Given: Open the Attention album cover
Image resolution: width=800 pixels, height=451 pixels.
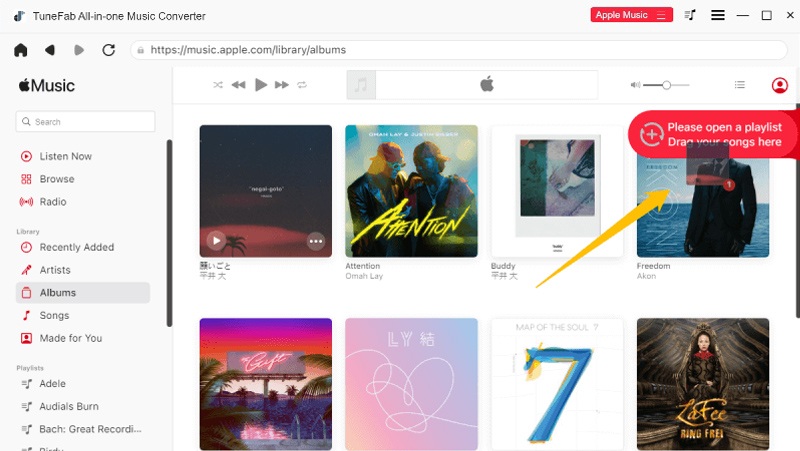Looking at the screenshot, I should click(x=411, y=191).
